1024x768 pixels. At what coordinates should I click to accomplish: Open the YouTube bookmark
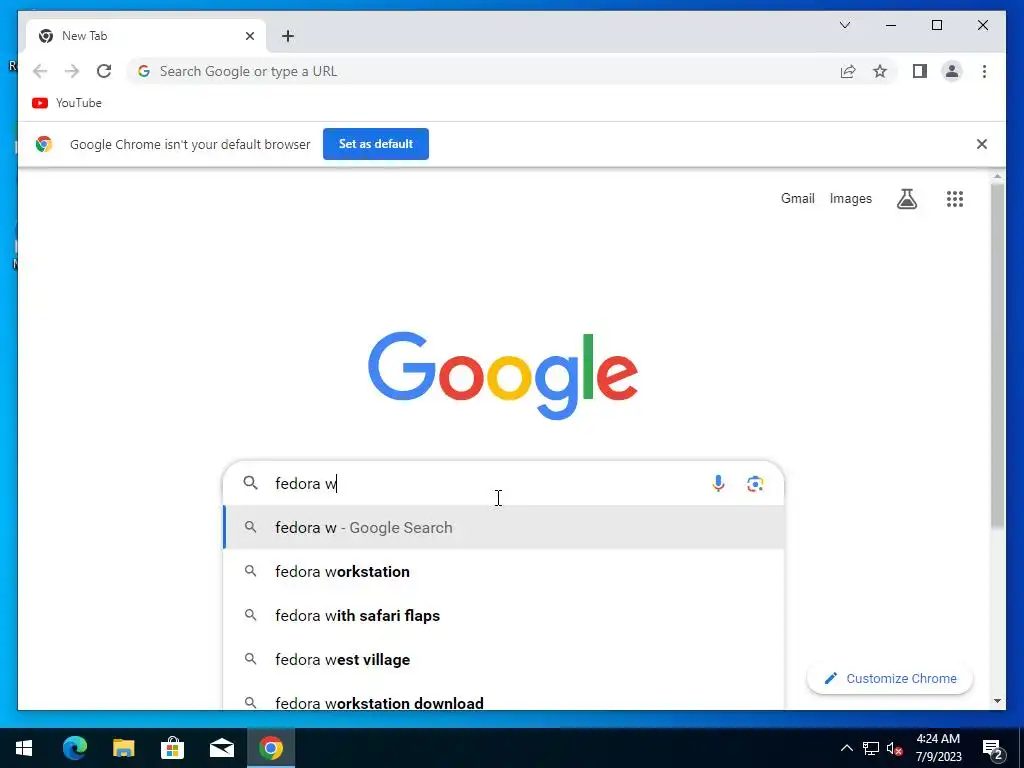coord(67,103)
